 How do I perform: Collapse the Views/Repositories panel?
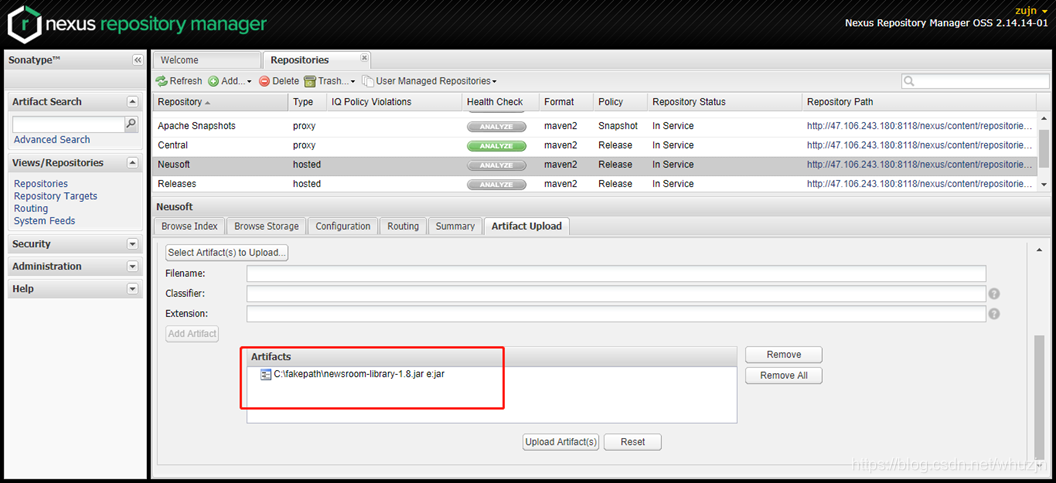133,163
